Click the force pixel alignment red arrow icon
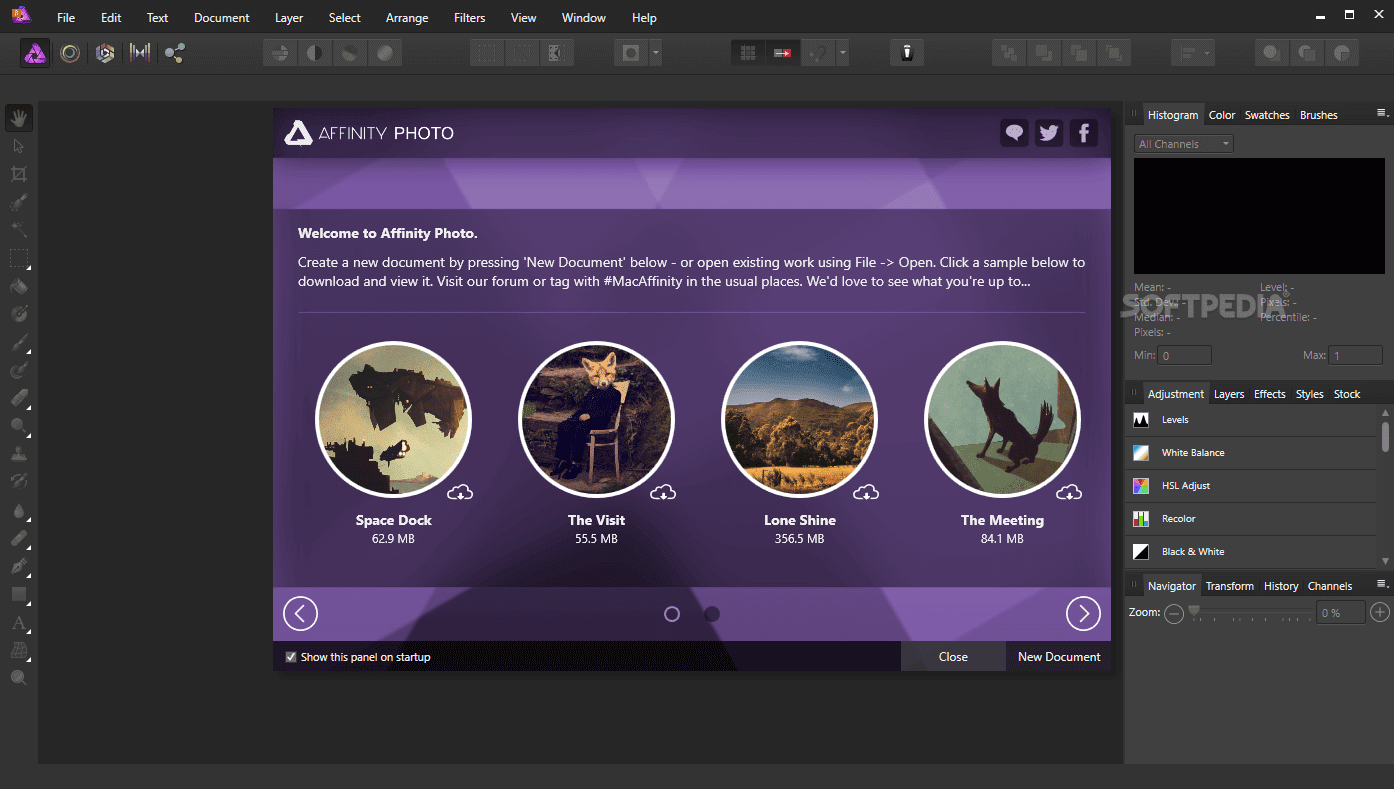This screenshot has width=1394, height=789. tap(782, 53)
